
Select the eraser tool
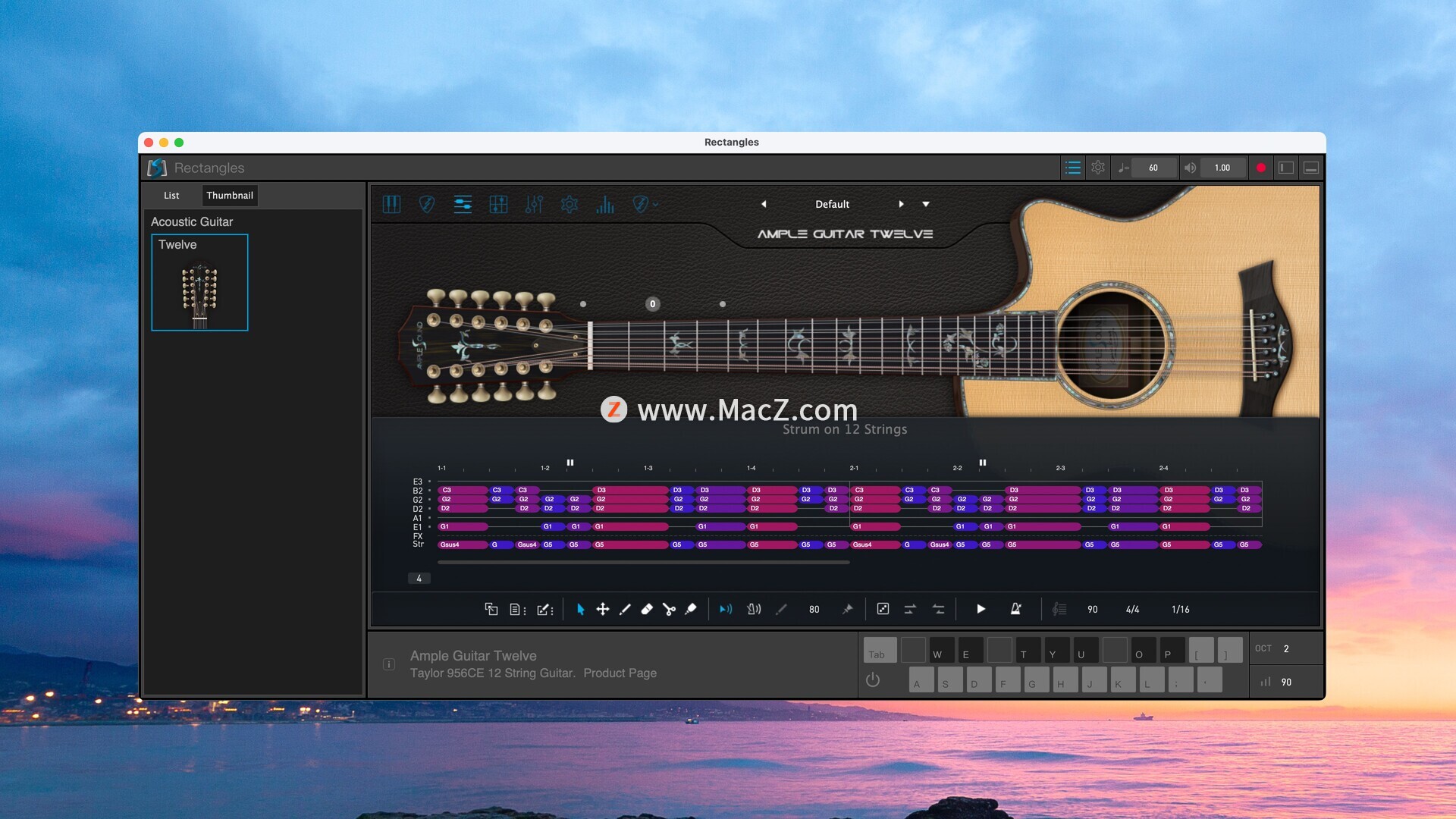[647, 609]
